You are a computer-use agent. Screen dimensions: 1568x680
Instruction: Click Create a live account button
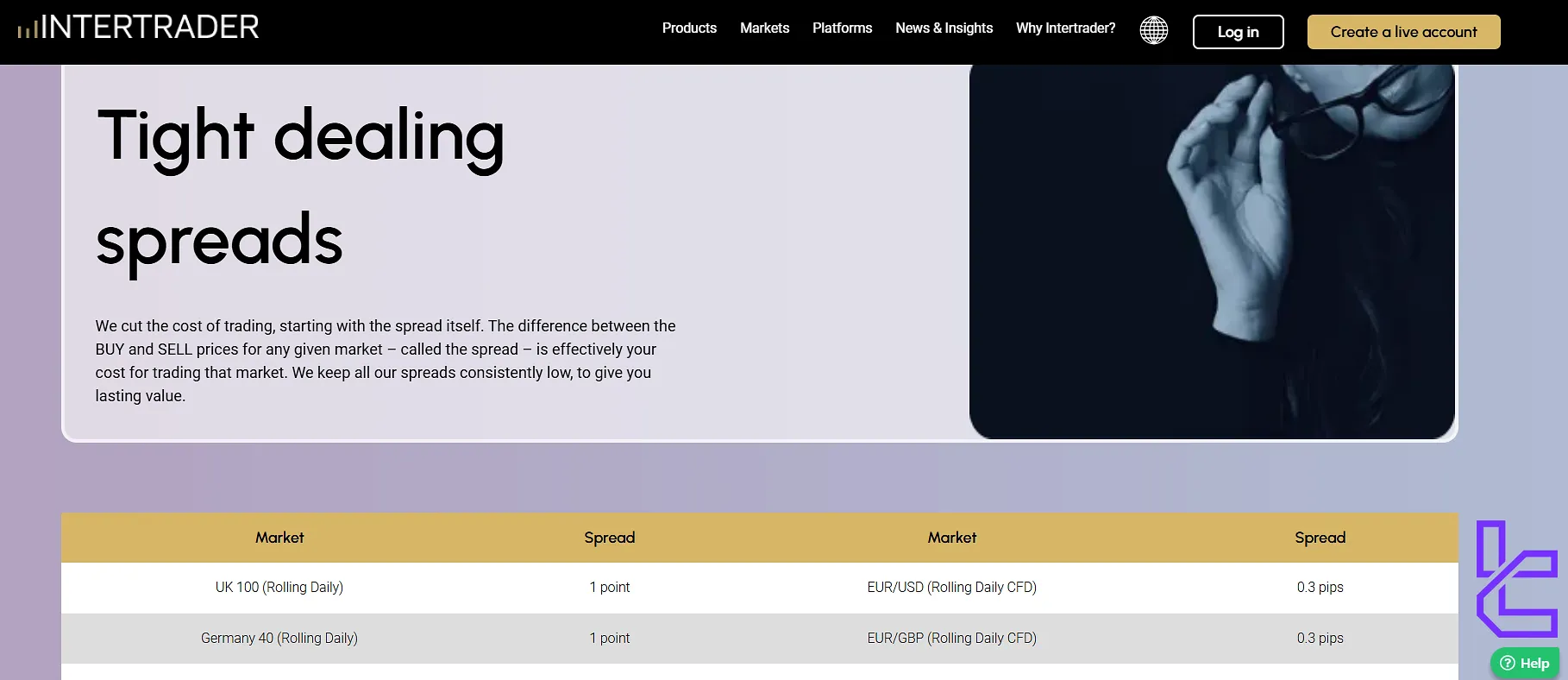click(1403, 32)
